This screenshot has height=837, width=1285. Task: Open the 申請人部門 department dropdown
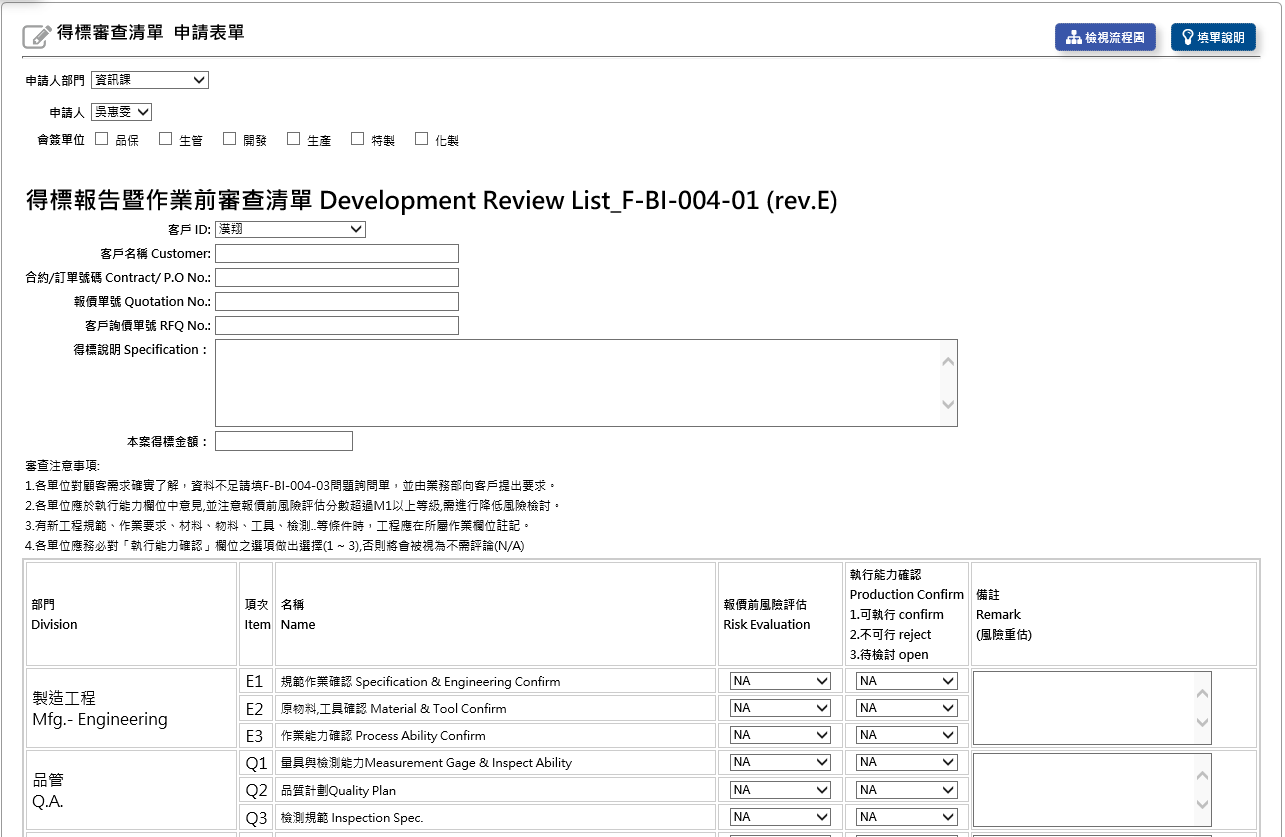[149, 80]
